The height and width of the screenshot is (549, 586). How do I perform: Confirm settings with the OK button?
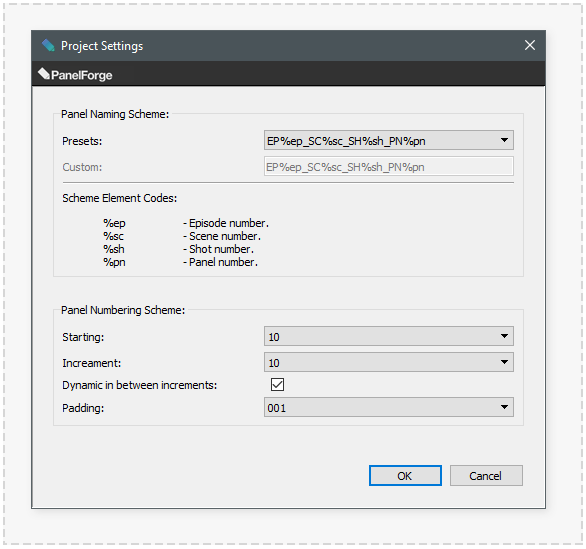click(x=405, y=475)
